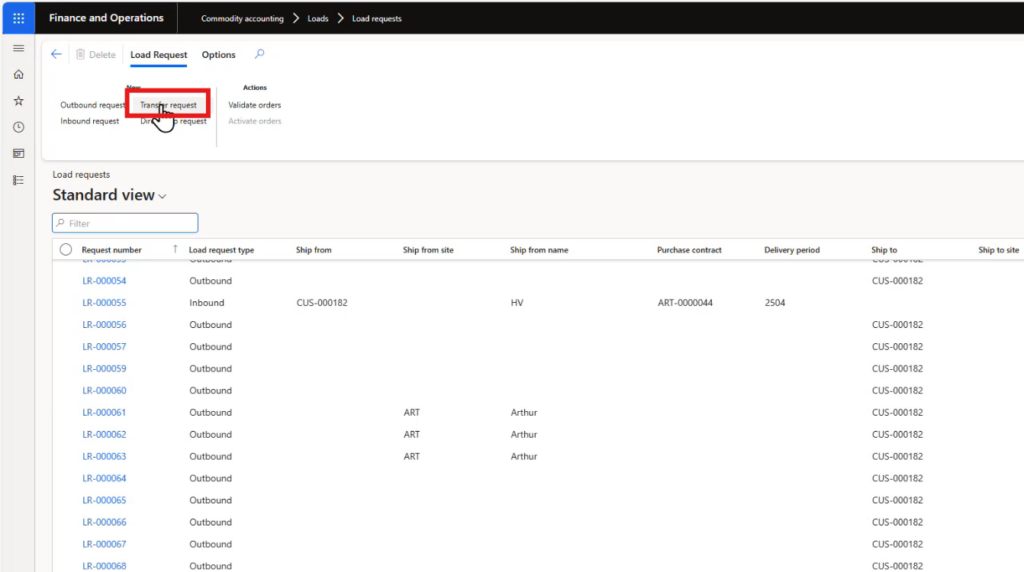The image size is (1024, 572).
Task: Click Loads breadcrumb
Action: [318, 18]
